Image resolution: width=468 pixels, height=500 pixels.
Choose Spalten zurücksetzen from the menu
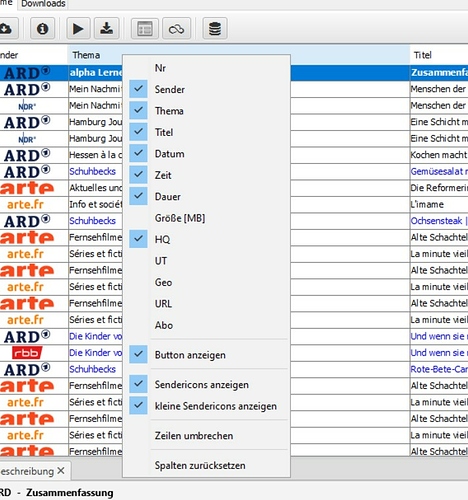pyautogui.click(x=200, y=465)
